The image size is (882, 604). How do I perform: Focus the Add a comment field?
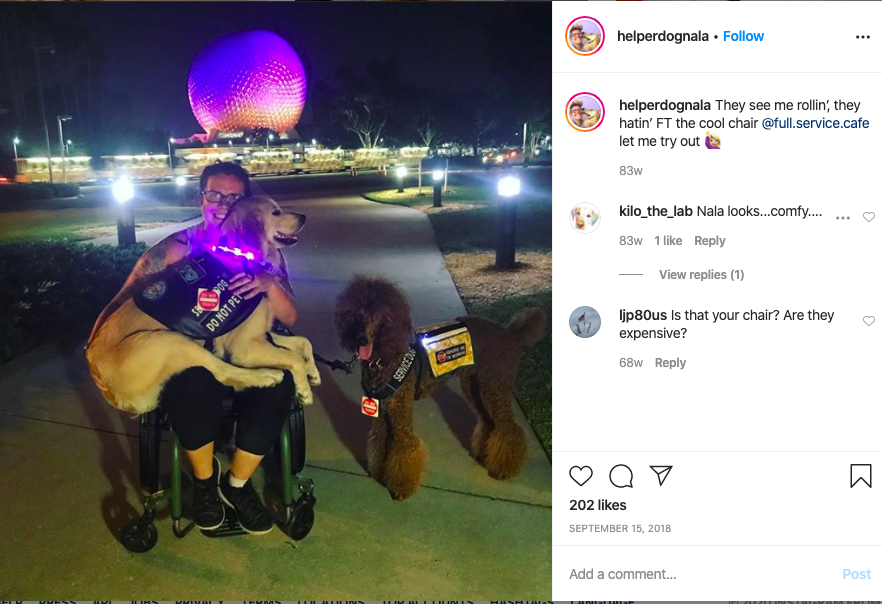click(x=700, y=574)
